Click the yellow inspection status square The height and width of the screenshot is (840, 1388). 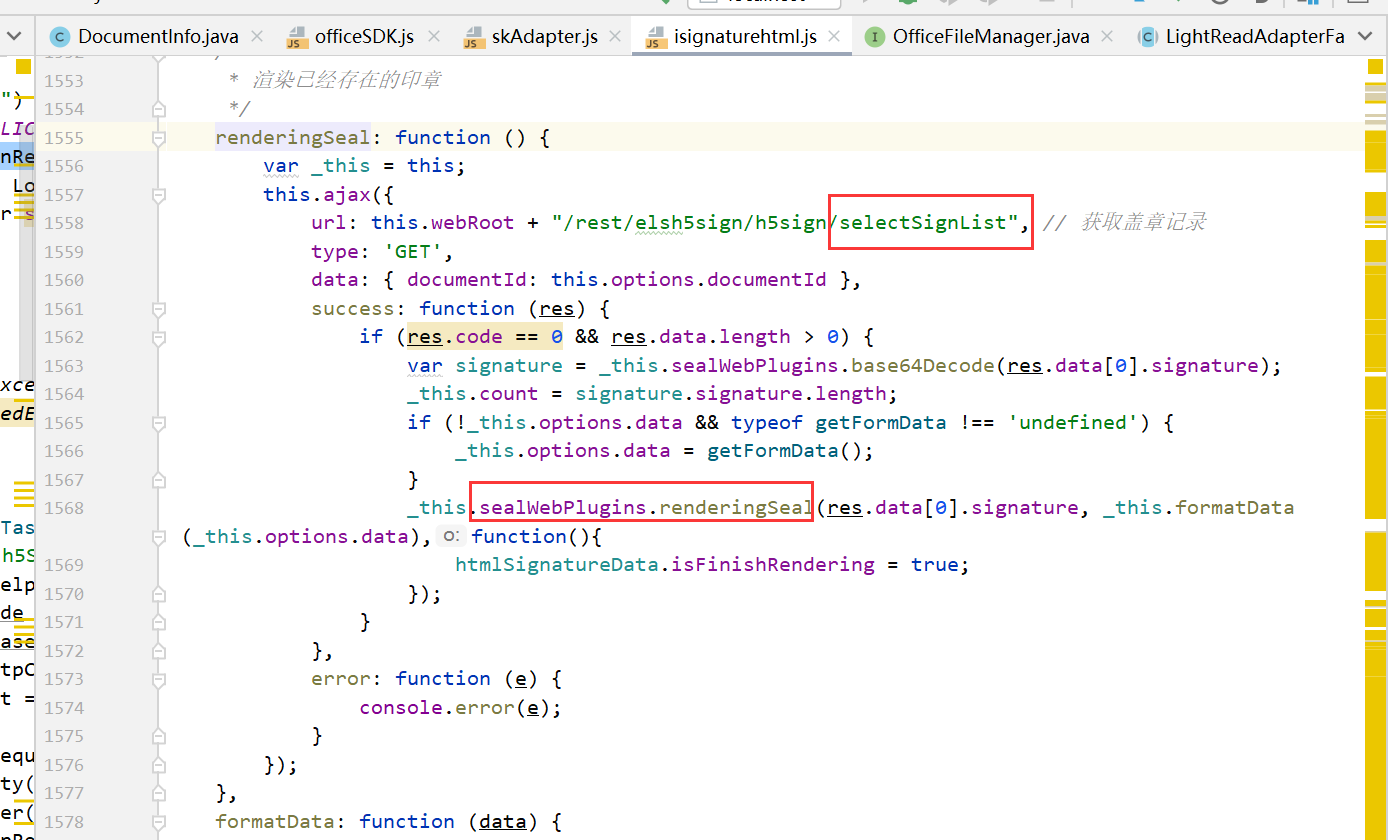[x=1374, y=67]
